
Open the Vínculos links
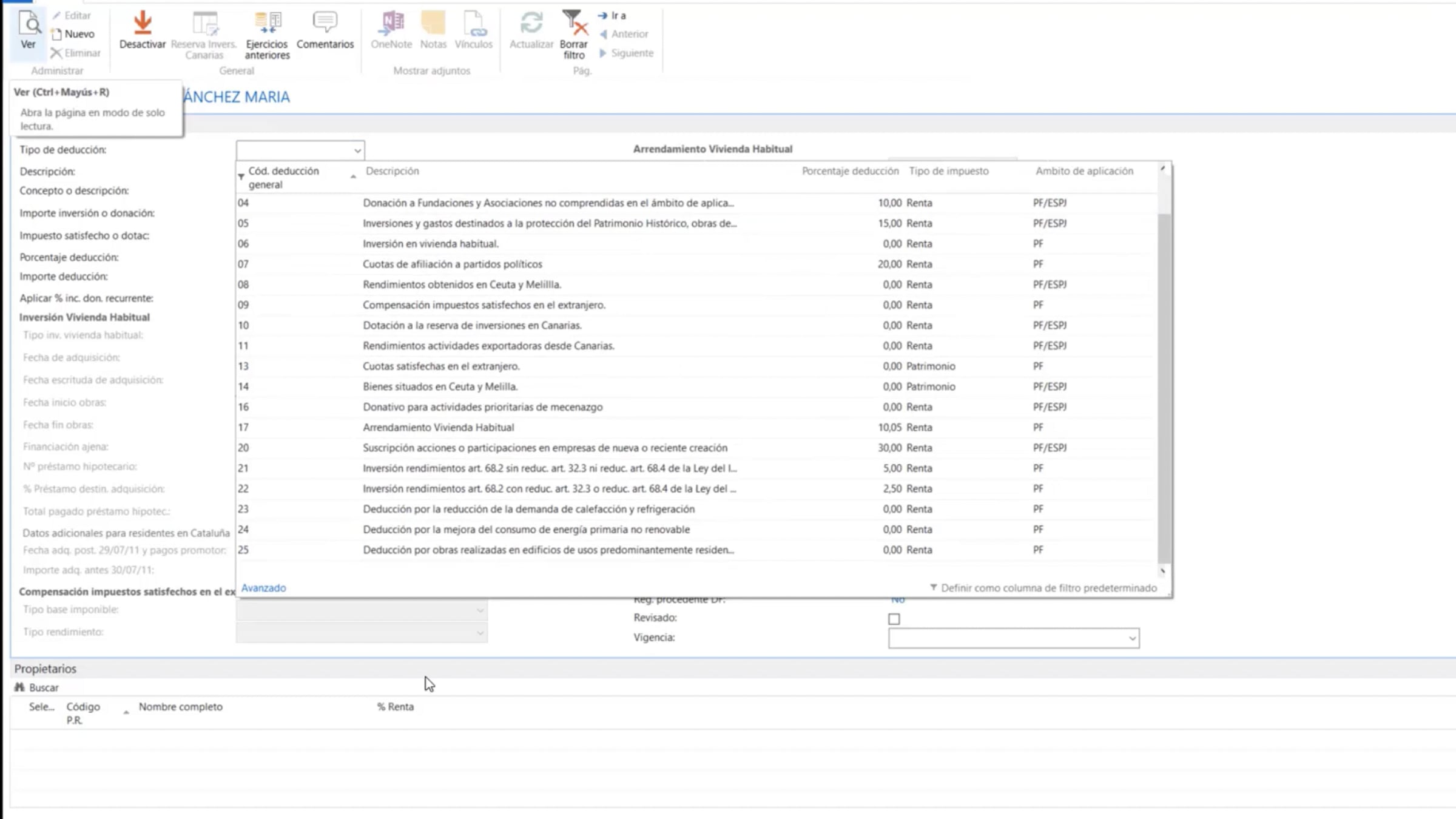[473, 30]
